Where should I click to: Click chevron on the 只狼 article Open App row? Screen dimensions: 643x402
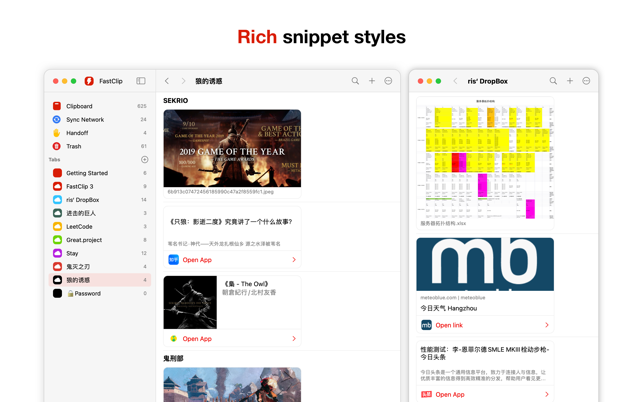[294, 260]
